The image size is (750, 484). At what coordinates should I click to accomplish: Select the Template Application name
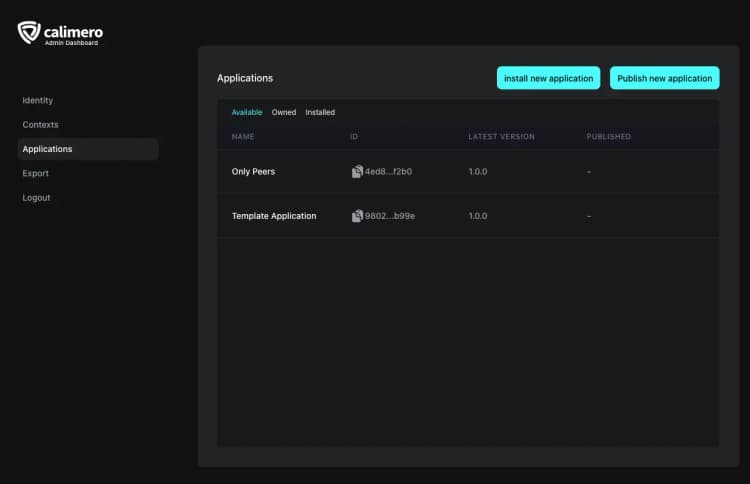click(274, 216)
